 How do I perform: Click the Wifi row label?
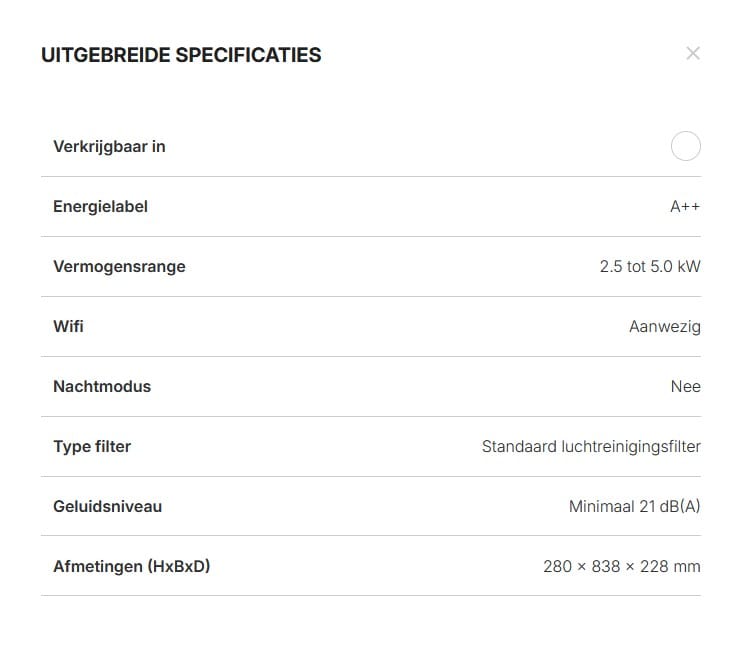click(x=68, y=326)
